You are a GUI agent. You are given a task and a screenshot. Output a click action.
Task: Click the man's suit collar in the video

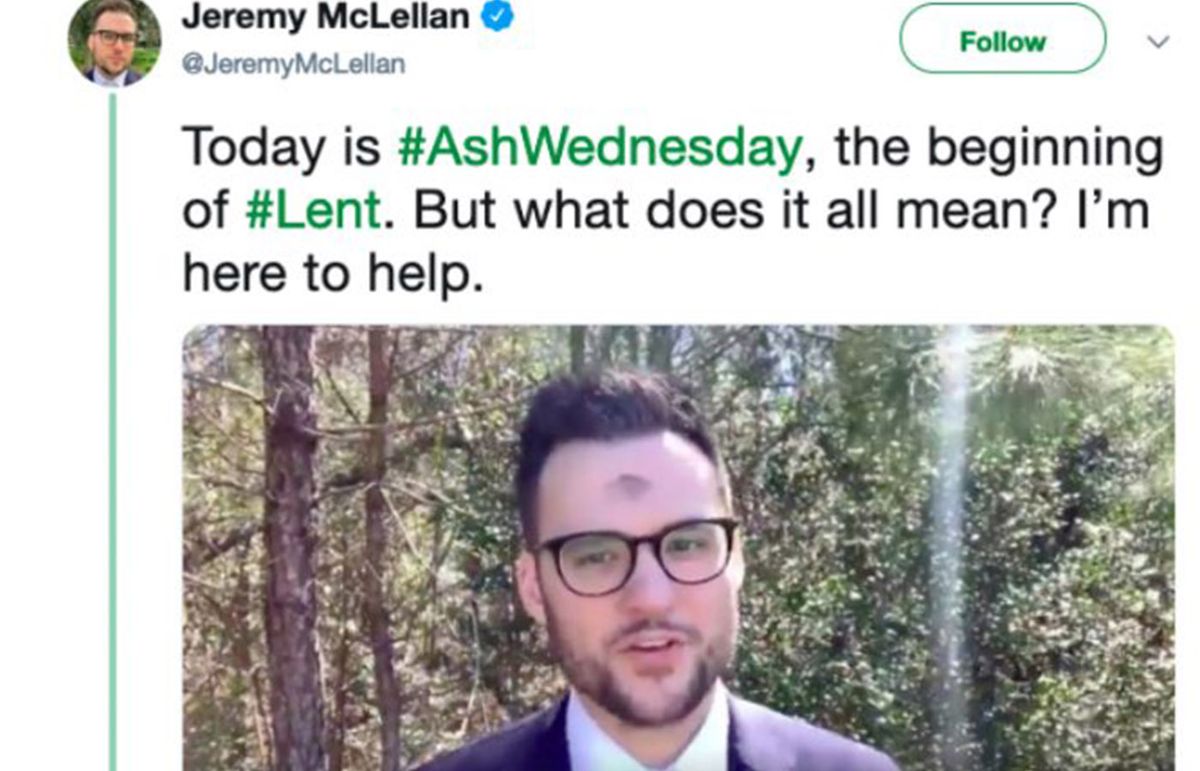tap(648, 738)
